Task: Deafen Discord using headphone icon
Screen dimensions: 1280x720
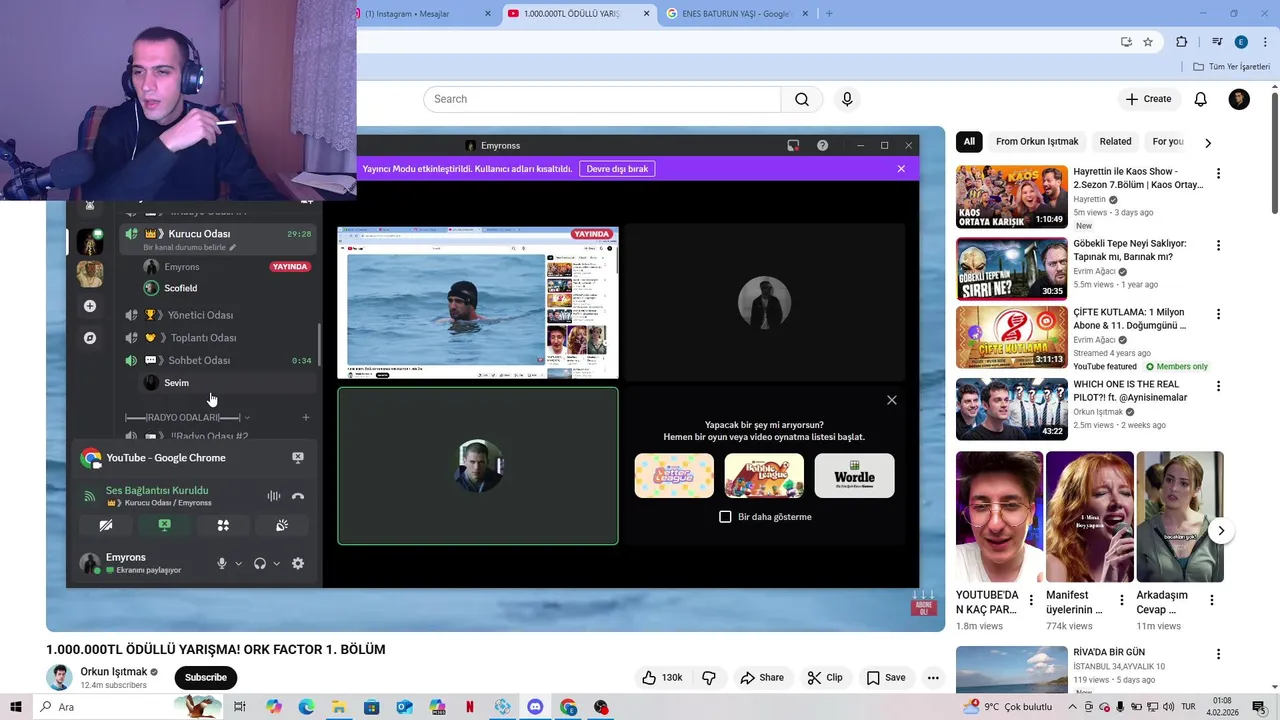Action: 260,563
